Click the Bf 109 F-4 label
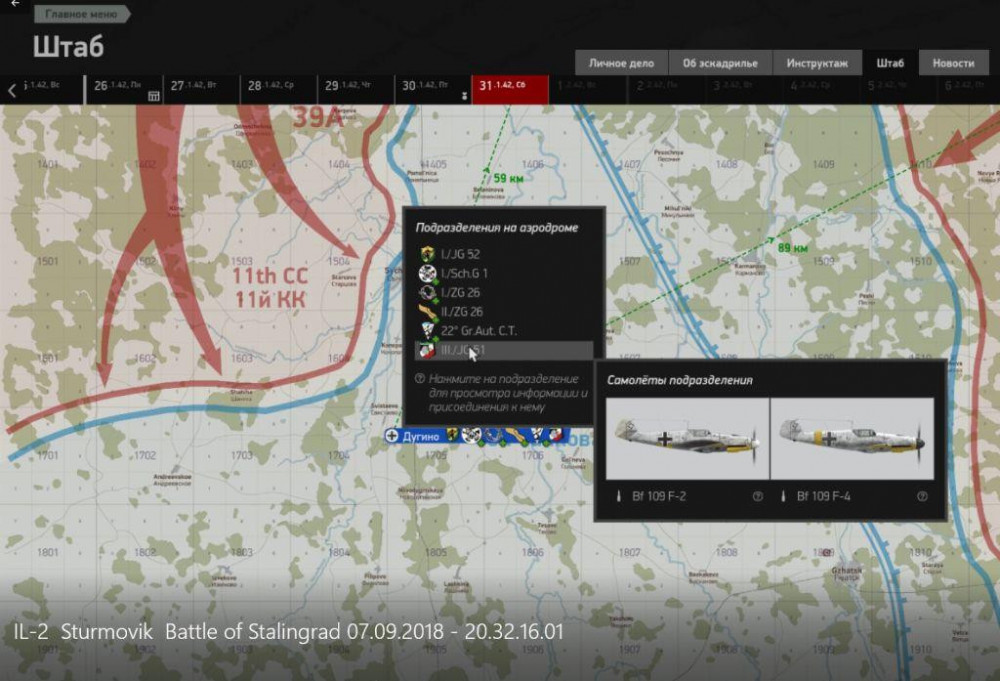The height and width of the screenshot is (681, 1000). (823, 496)
